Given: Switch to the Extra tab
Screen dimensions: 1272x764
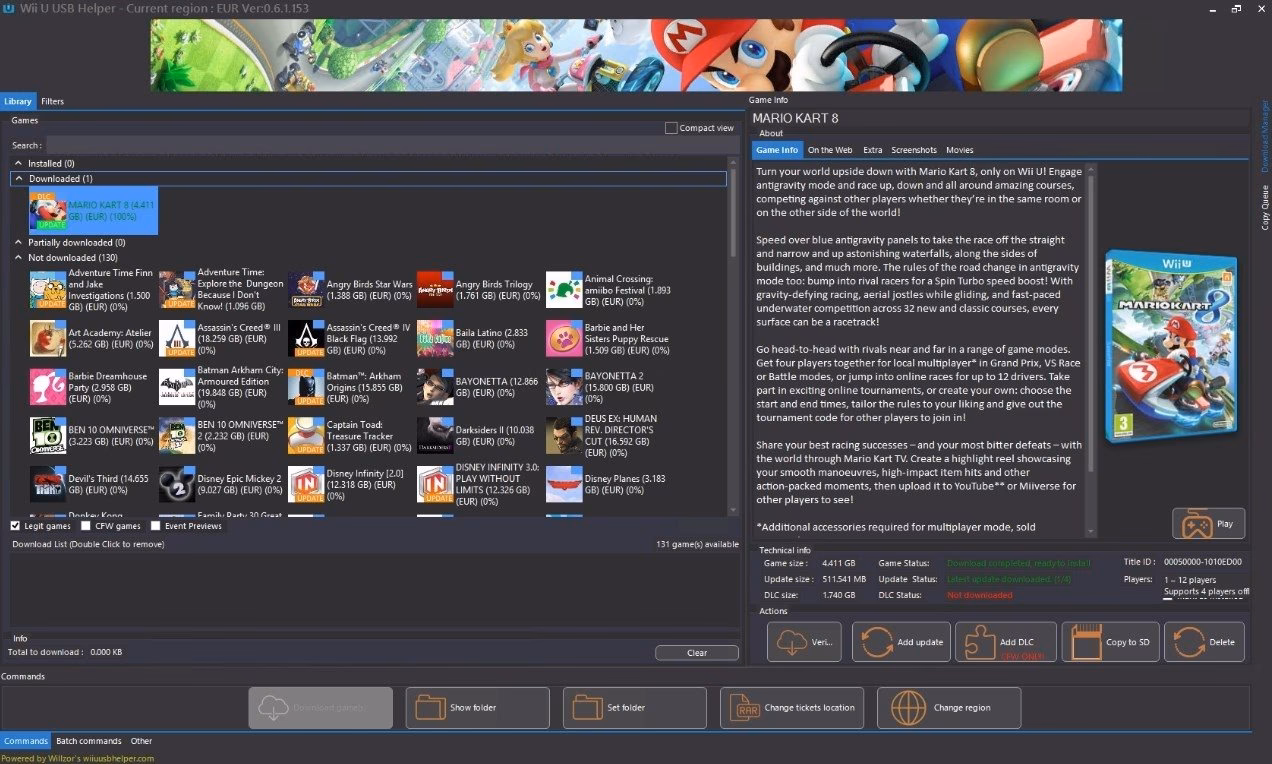Looking at the screenshot, I should pos(873,150).
